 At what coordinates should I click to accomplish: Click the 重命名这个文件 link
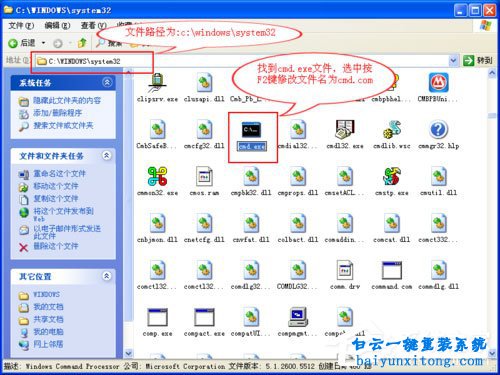coord(59,174)
